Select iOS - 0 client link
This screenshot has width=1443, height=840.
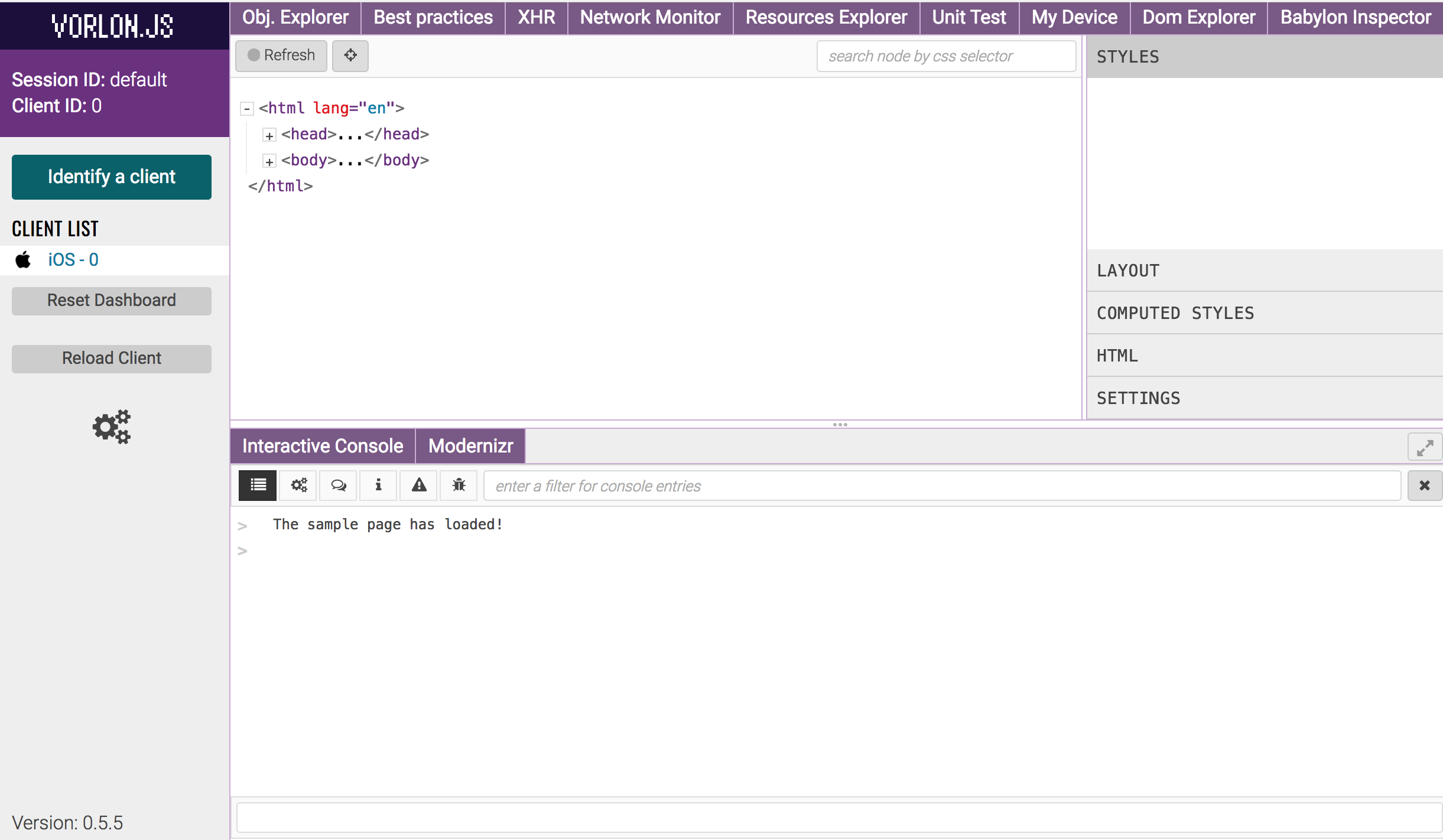point(73,260)
